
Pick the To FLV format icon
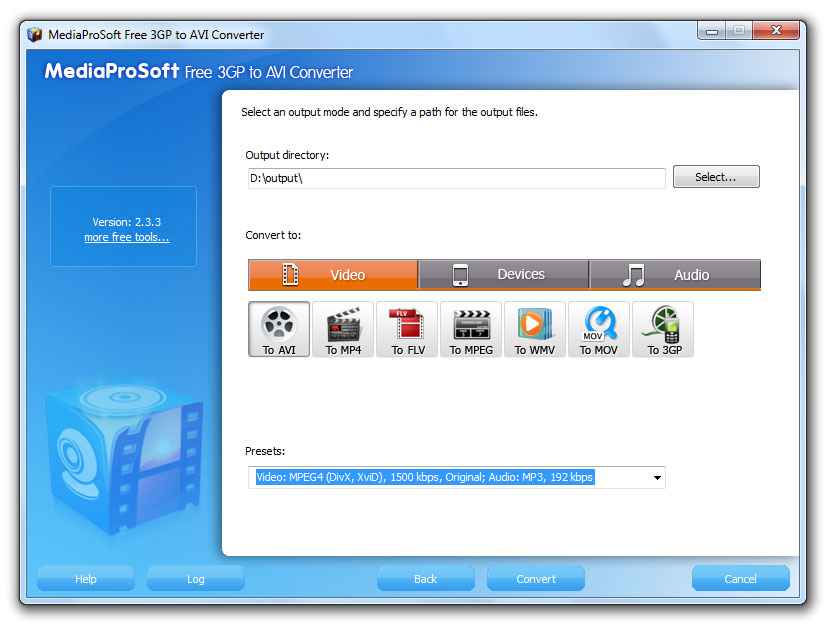407,329
